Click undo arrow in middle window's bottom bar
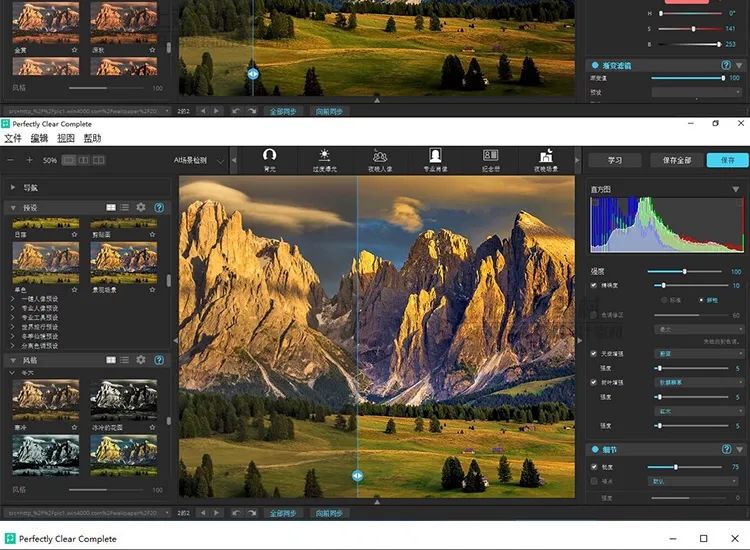 pos(236,513)
